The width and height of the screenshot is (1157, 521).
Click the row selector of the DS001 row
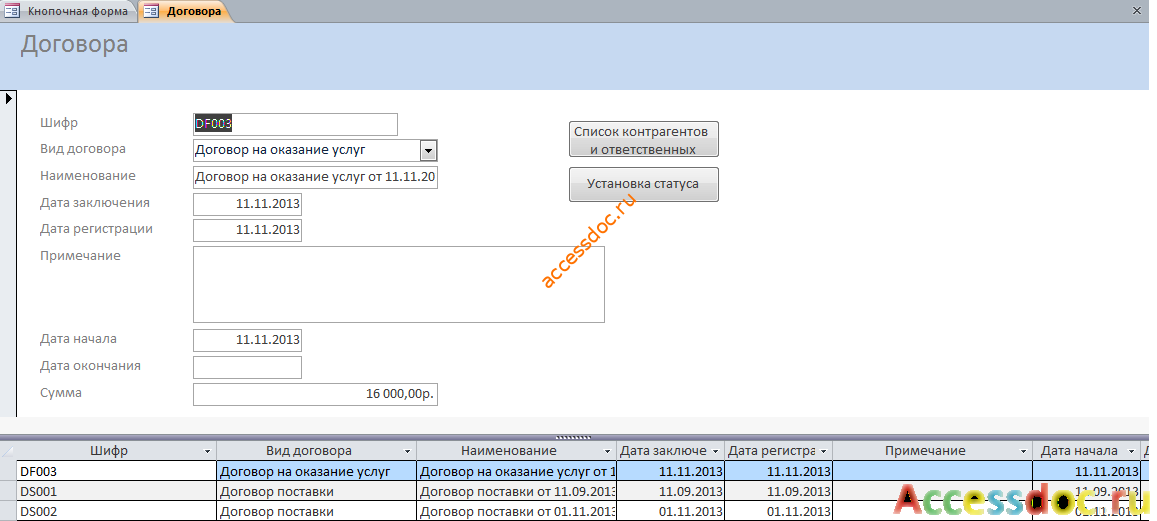pos(8,491)
